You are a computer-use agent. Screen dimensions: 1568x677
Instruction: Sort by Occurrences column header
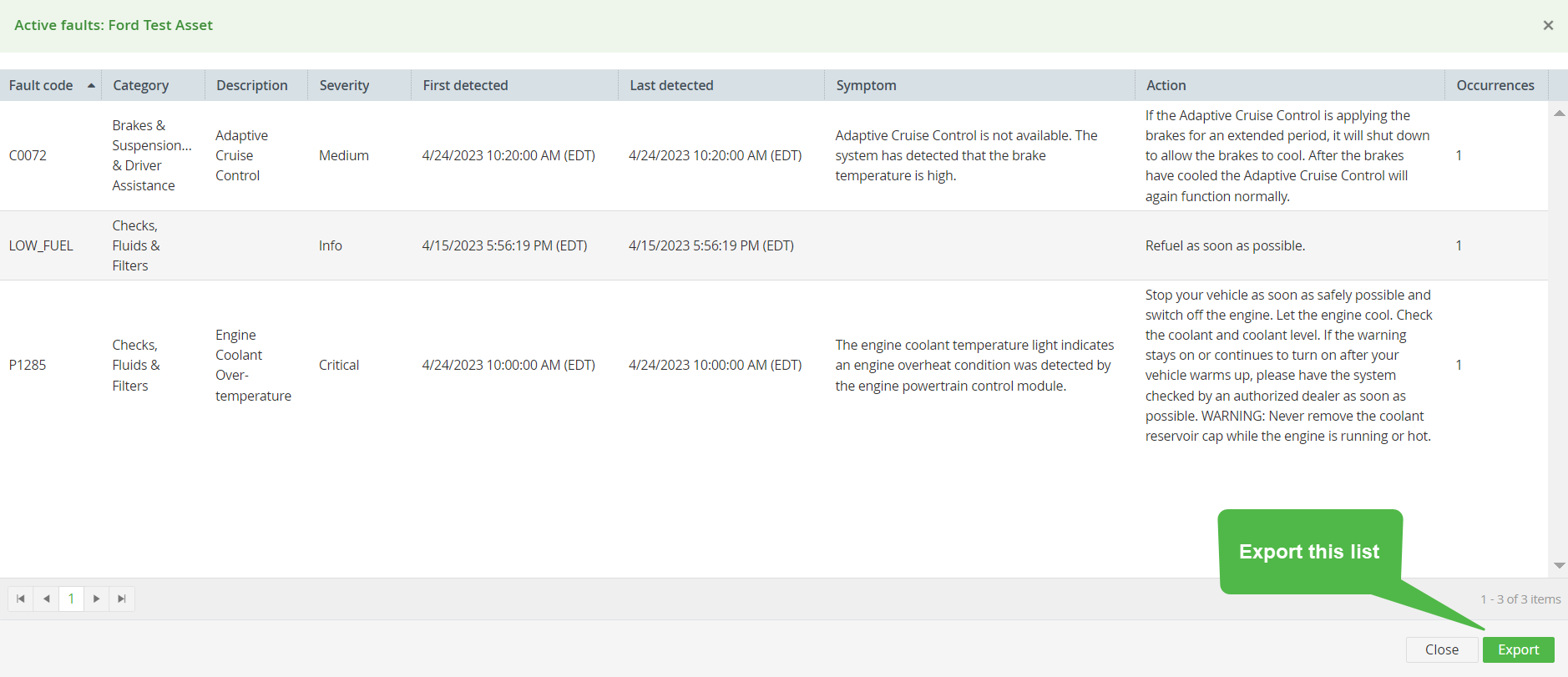coord(1495,85)
